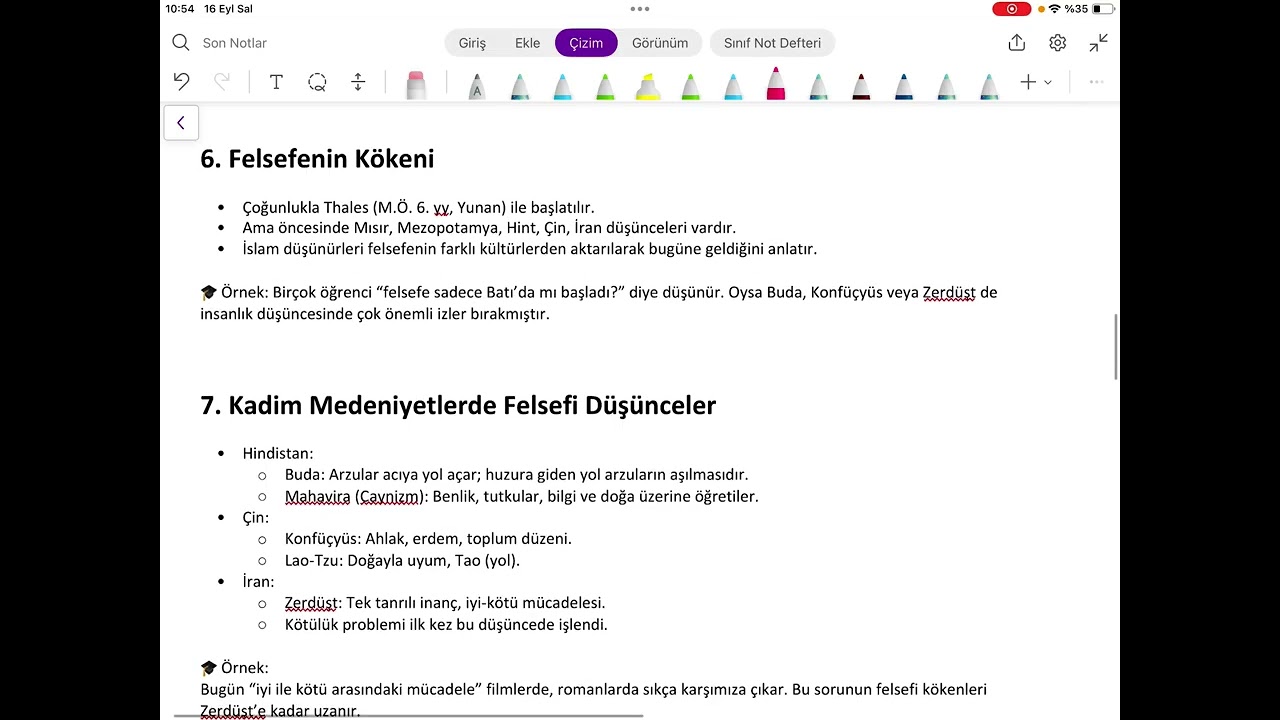Expand the dropdown arrow beside the plus

(1048, 82)
